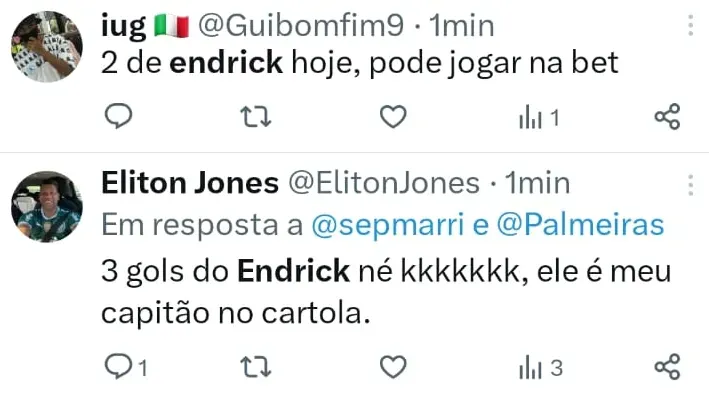This screenshot has width=709, height=401.
Task: Open the @Palmeiras mention link
Action: [580, 225]
